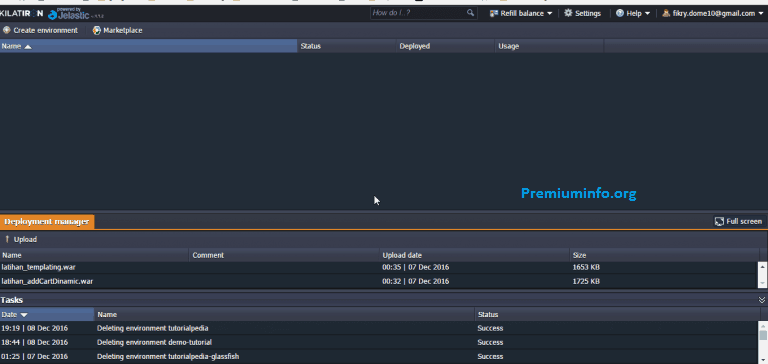Click the Usage column header

(549, 46)
